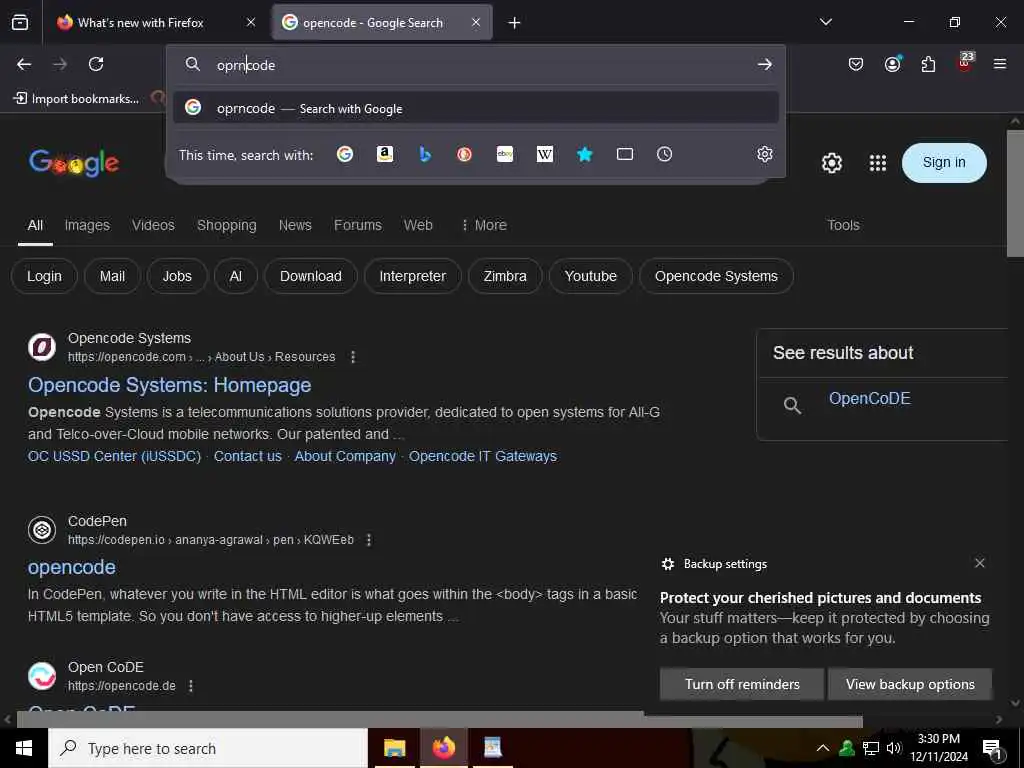Open Save to Pocket icon

pyautogui.click(x=856, y=64)
